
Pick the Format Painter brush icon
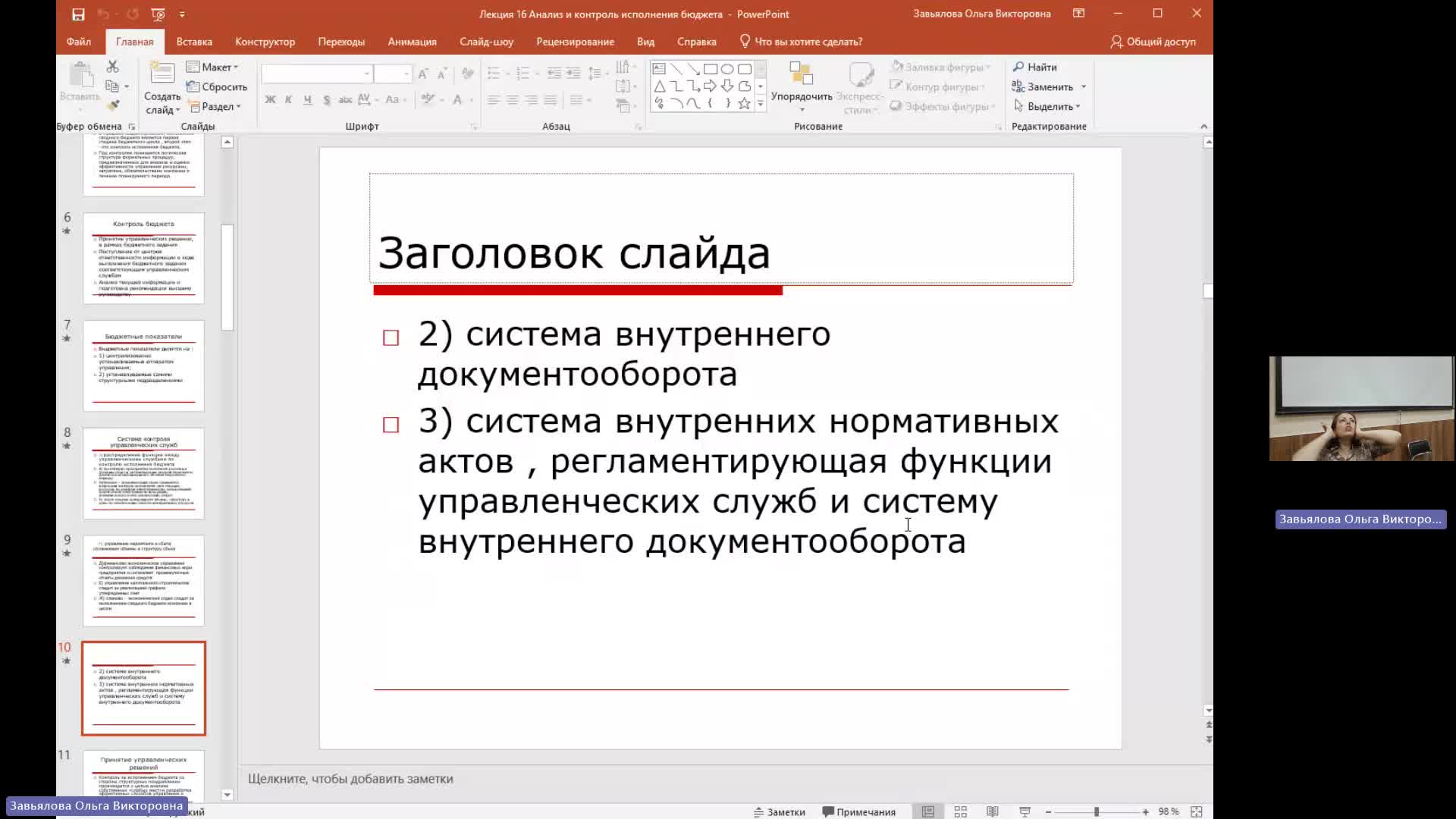[112, 105]
